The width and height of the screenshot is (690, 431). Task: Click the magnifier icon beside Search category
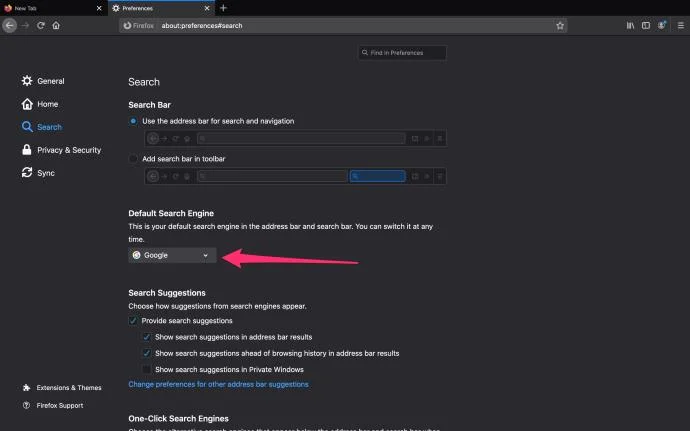[27, 127]
